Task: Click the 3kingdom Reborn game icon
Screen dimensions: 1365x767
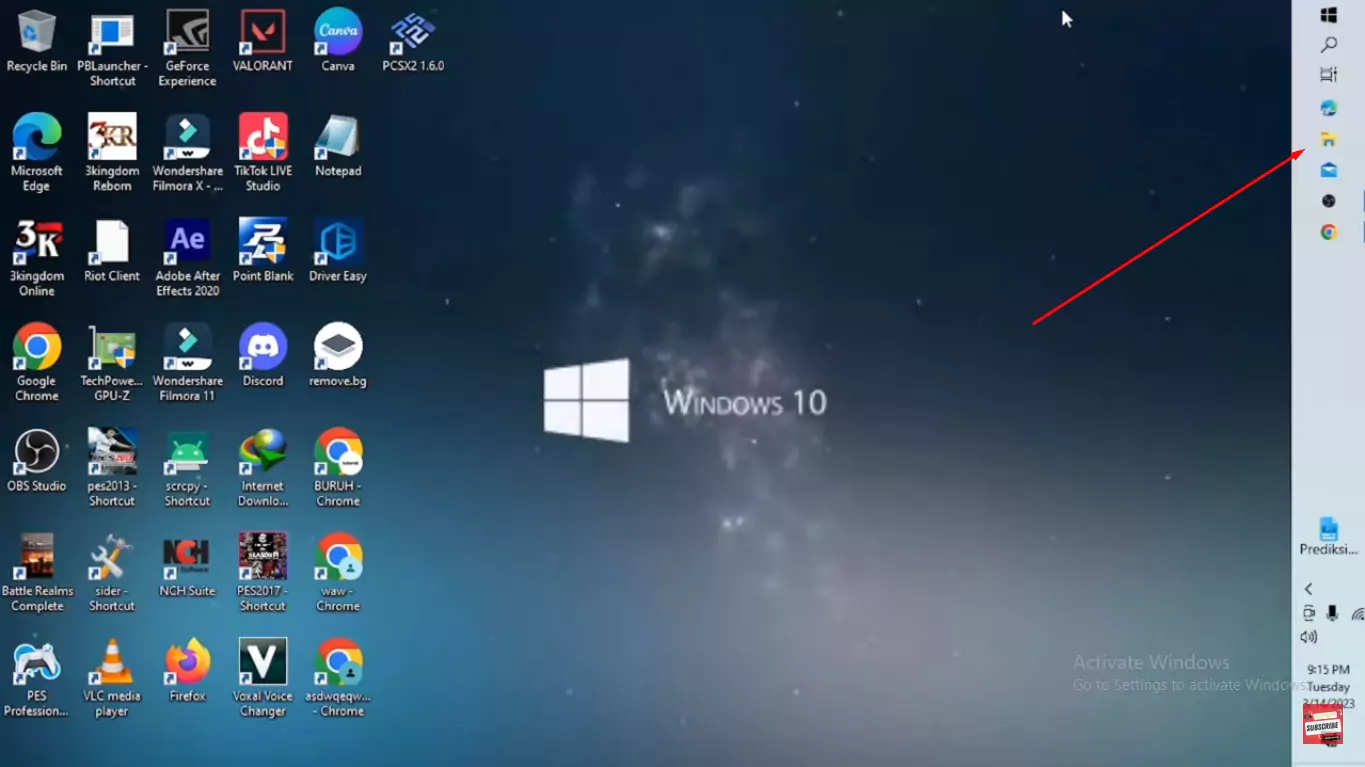Action: tap(112, 154)
